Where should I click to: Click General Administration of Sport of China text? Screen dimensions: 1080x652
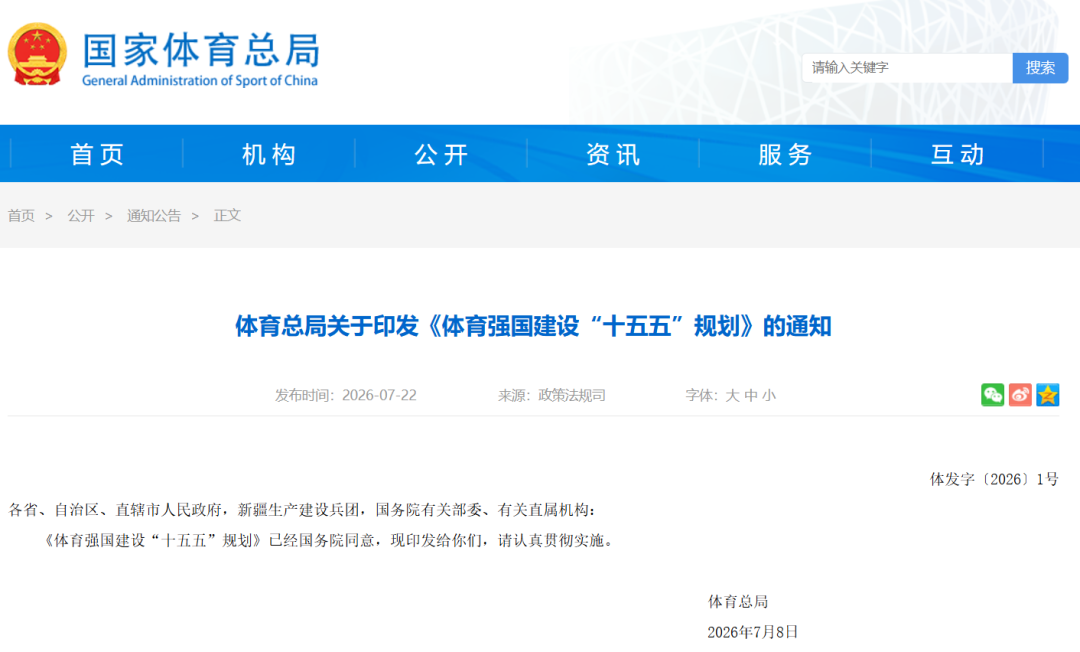[x=200, y=81]
